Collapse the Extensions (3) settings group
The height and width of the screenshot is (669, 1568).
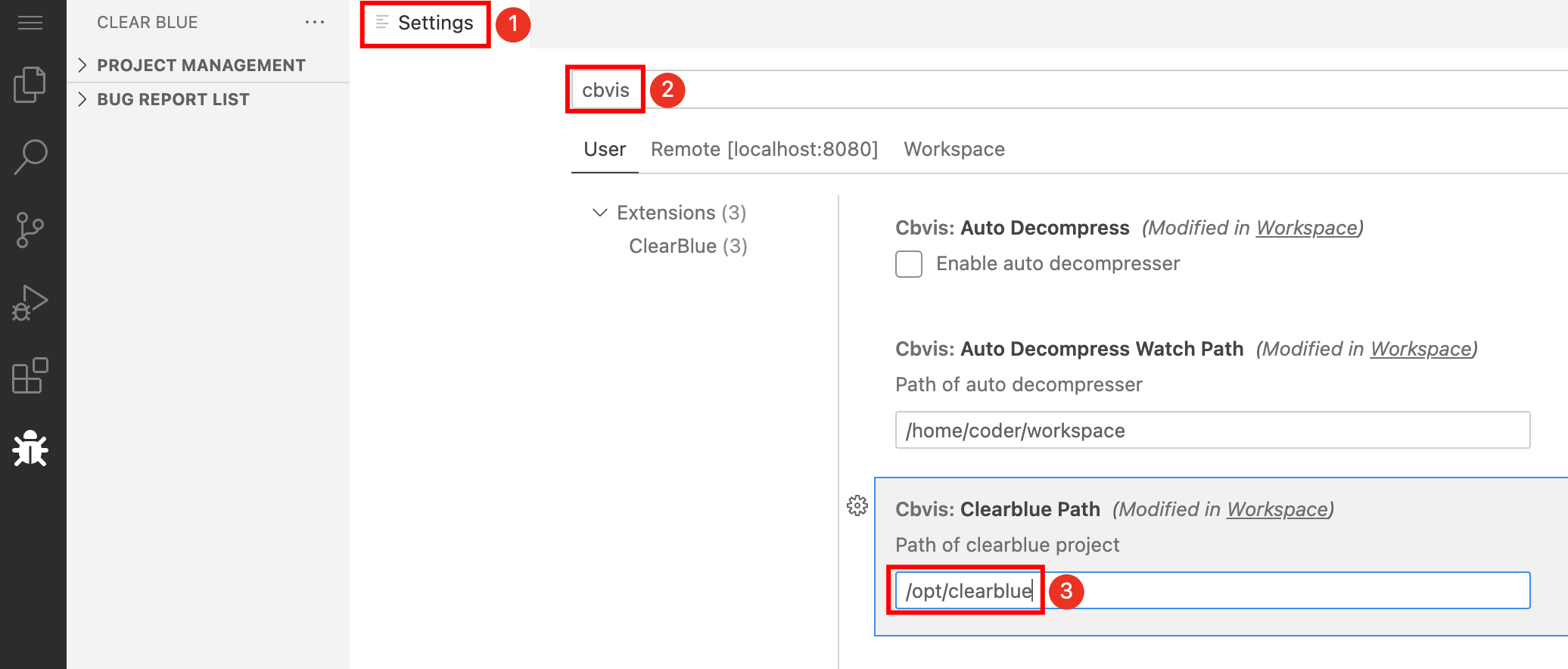point(599,213)
